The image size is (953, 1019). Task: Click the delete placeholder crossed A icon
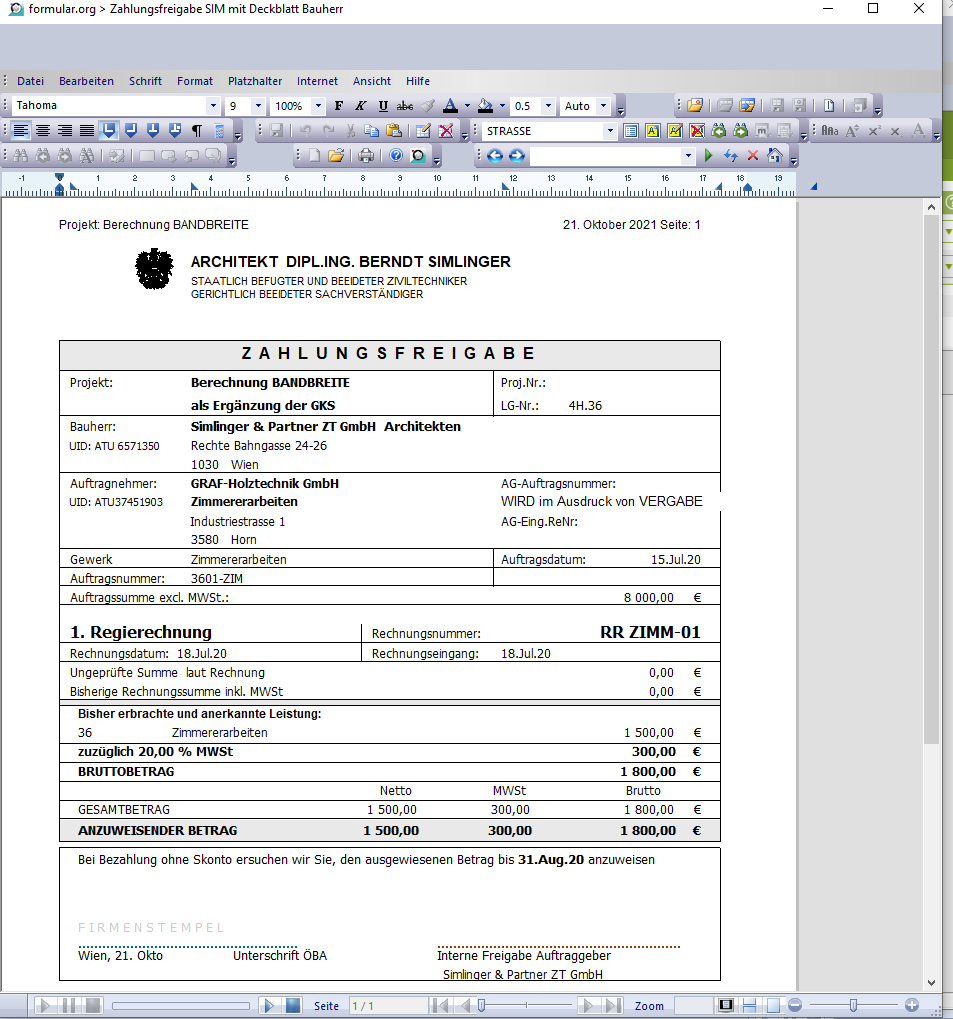tap(697, 131)
